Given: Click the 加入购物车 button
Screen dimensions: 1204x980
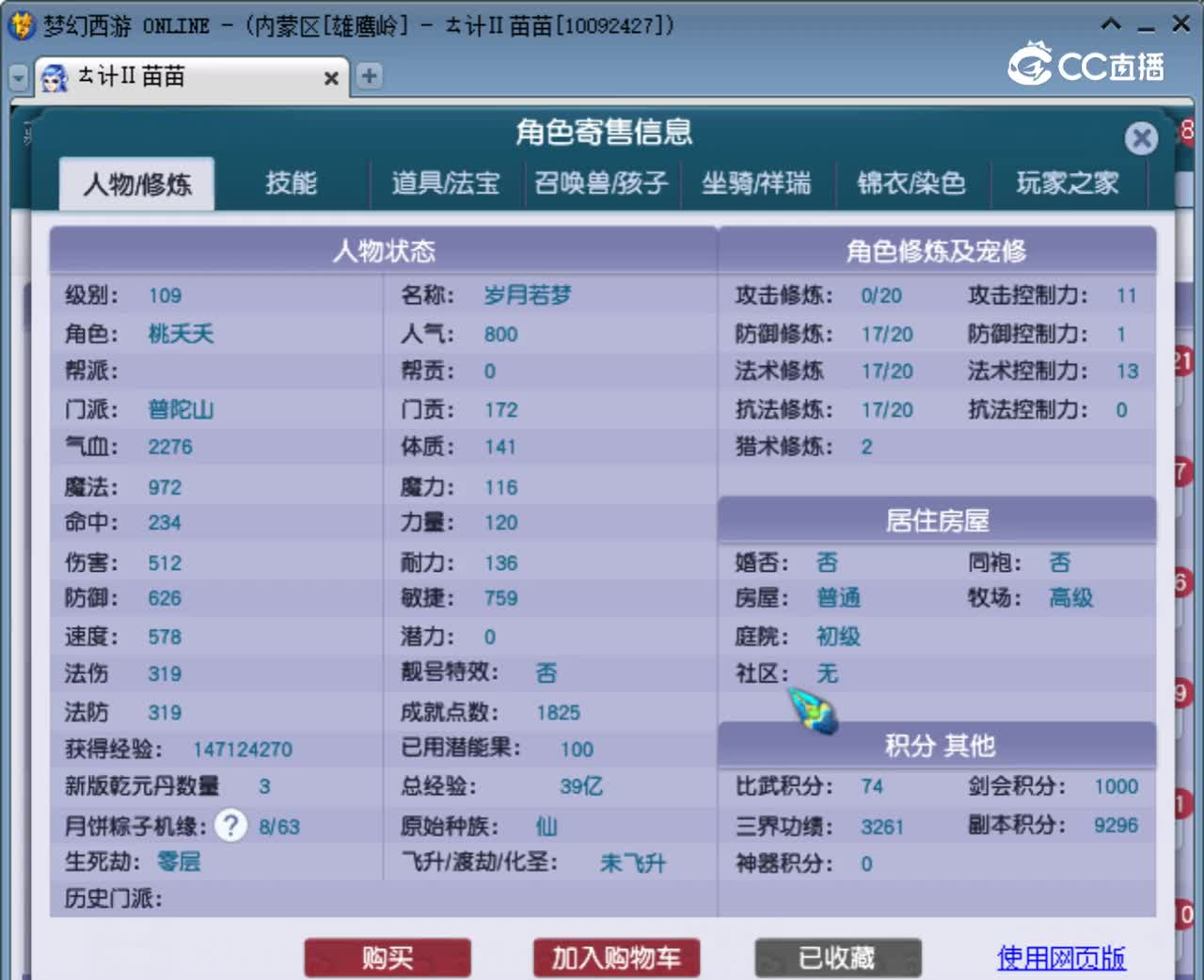Looking at the screenshot, I should coord(616,957).
